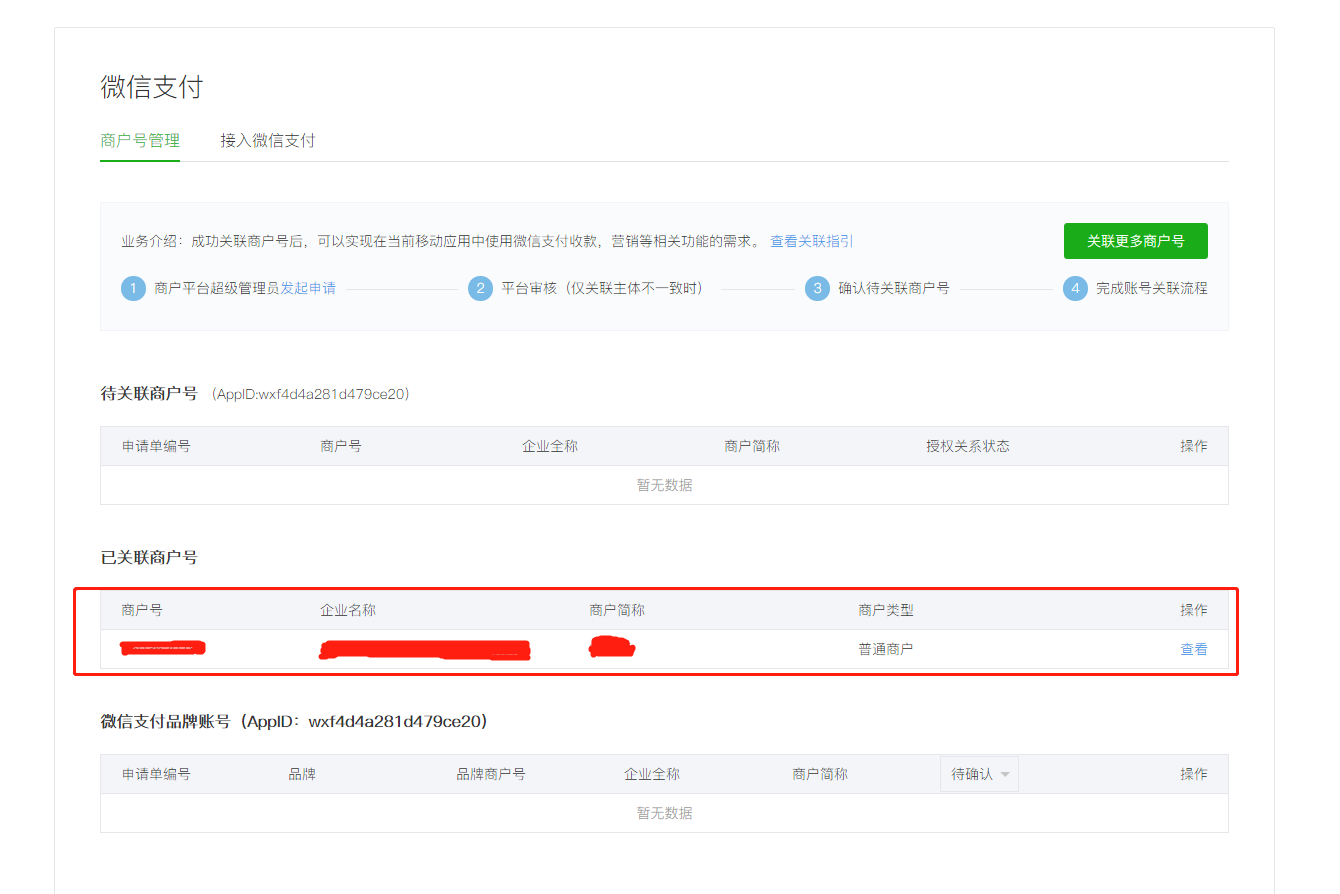The image size is (1340, 894).
Task: Click the 企业名称 column header
Action: (x=348, y=610)
